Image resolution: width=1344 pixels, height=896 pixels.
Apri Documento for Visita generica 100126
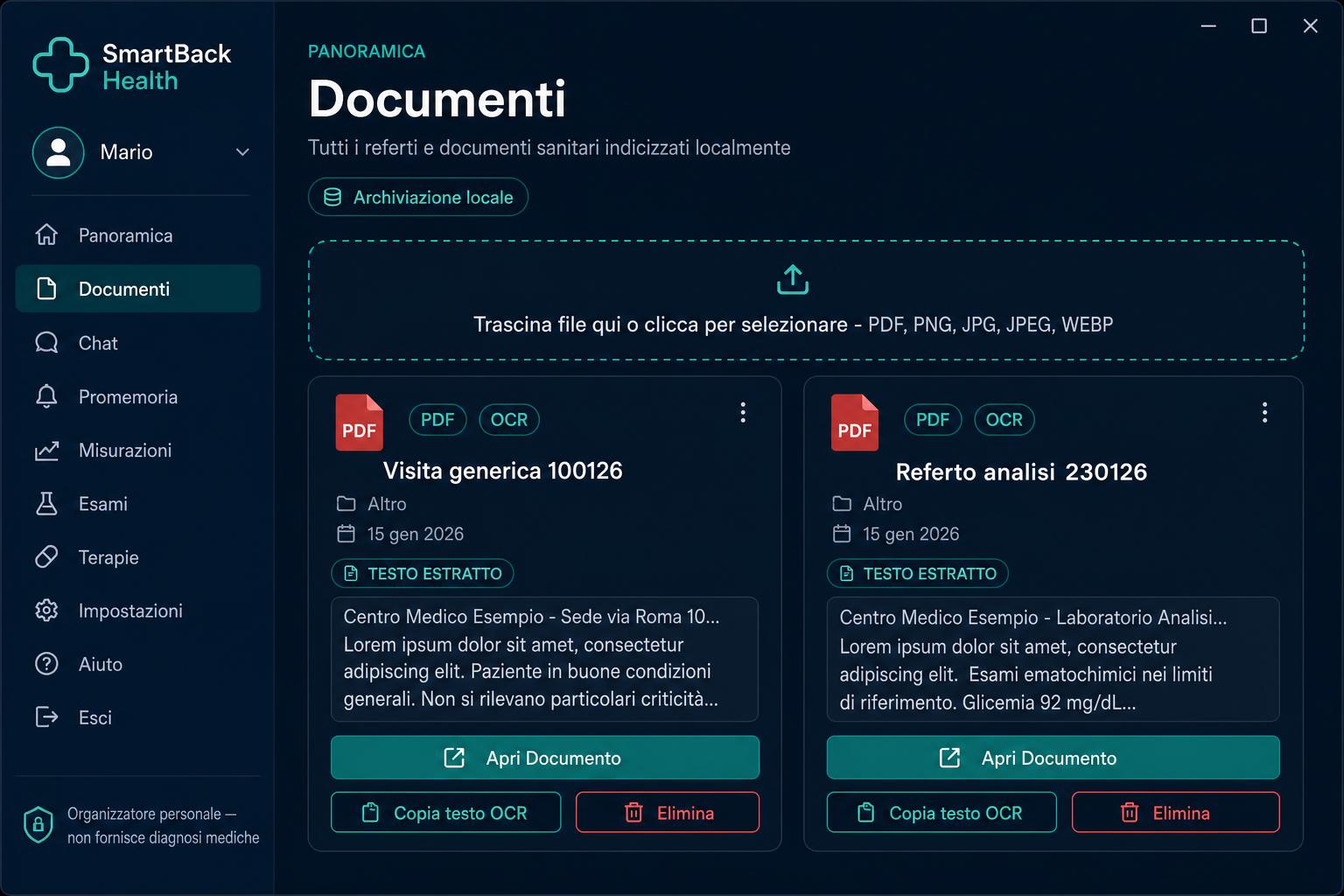[545, 758]
